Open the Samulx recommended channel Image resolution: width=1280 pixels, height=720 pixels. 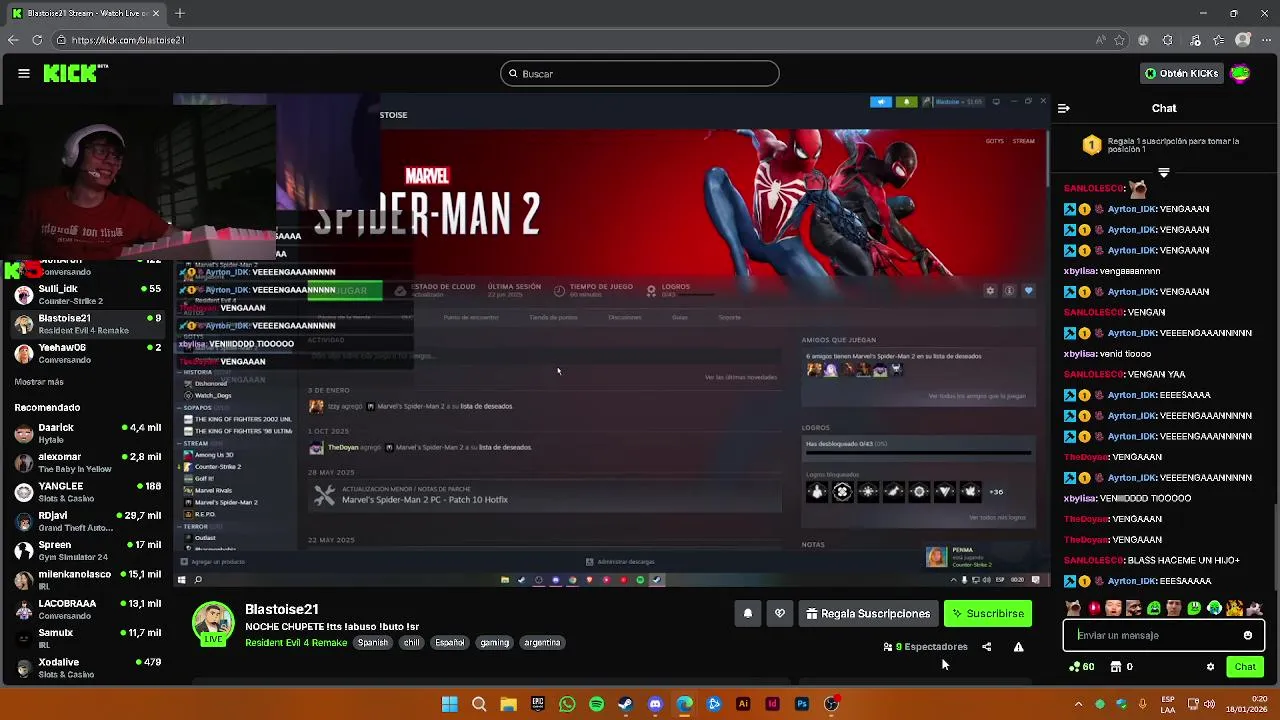point(87,638)
